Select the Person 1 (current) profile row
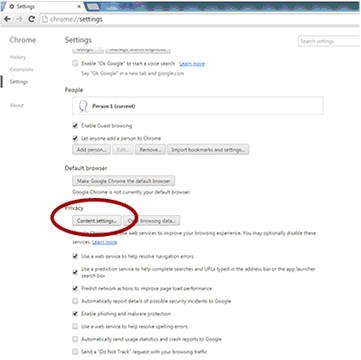 point(198,106)
